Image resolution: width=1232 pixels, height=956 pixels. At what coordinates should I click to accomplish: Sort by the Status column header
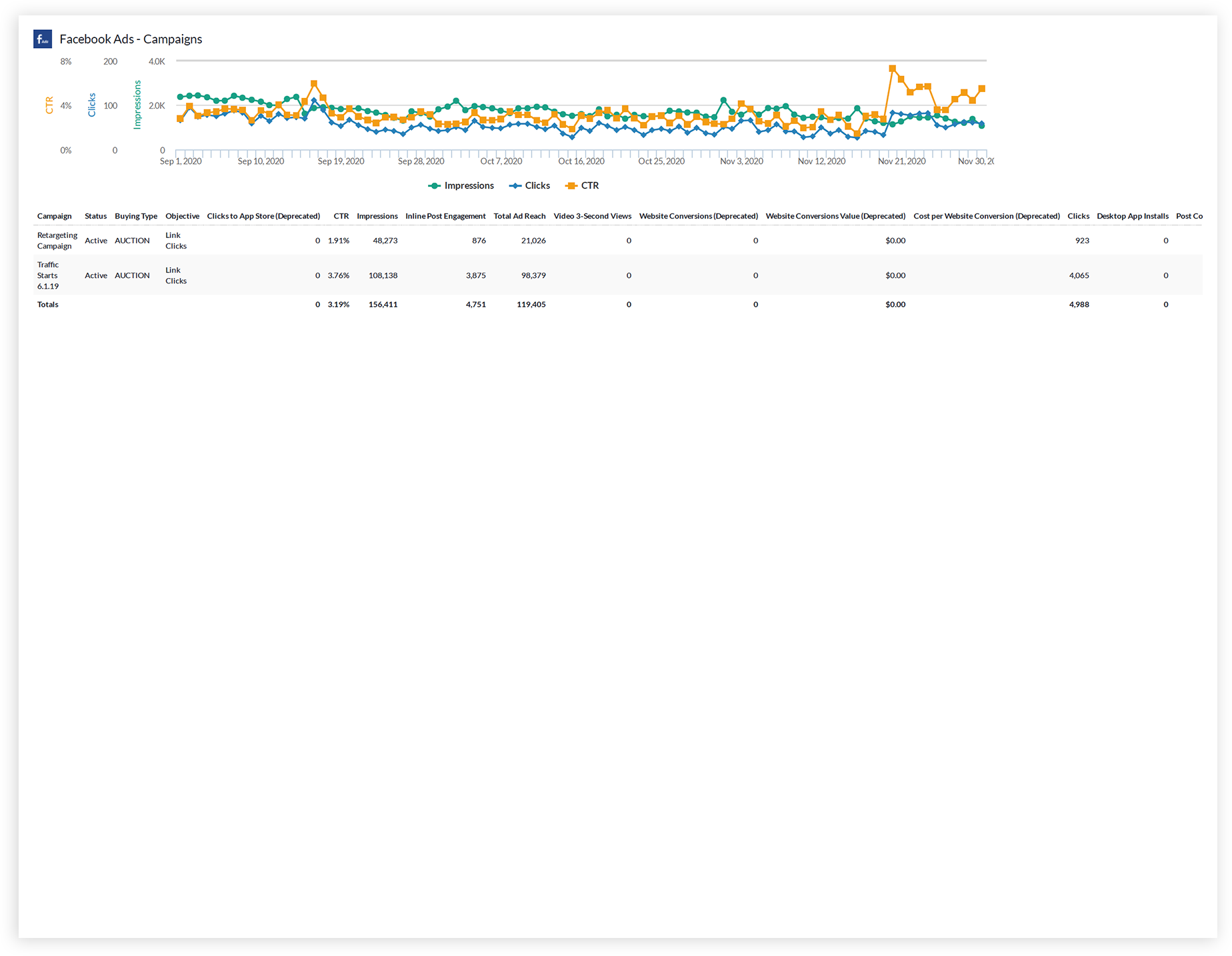point(95,216)
